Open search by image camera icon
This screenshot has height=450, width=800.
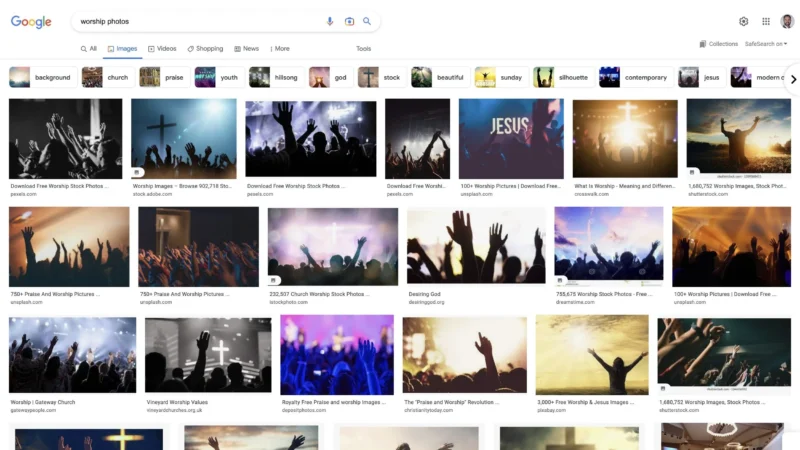coord(349,21)
